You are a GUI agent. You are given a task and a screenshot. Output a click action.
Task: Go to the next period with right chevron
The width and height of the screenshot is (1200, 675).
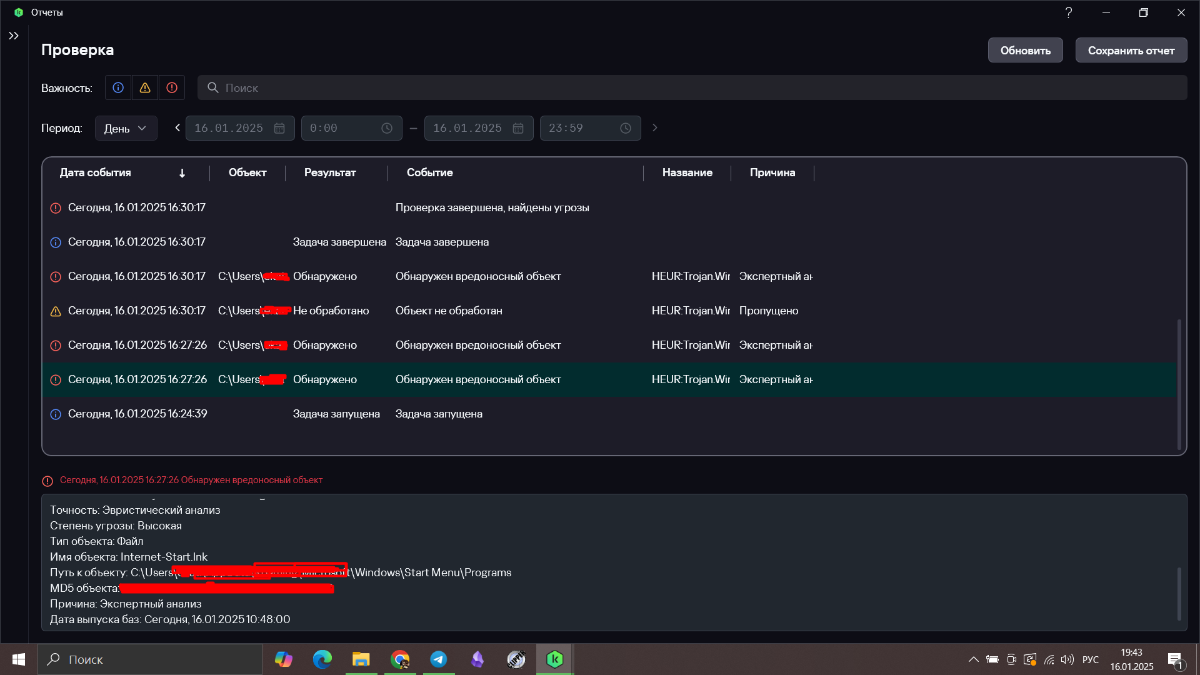[x=655, y=128]
